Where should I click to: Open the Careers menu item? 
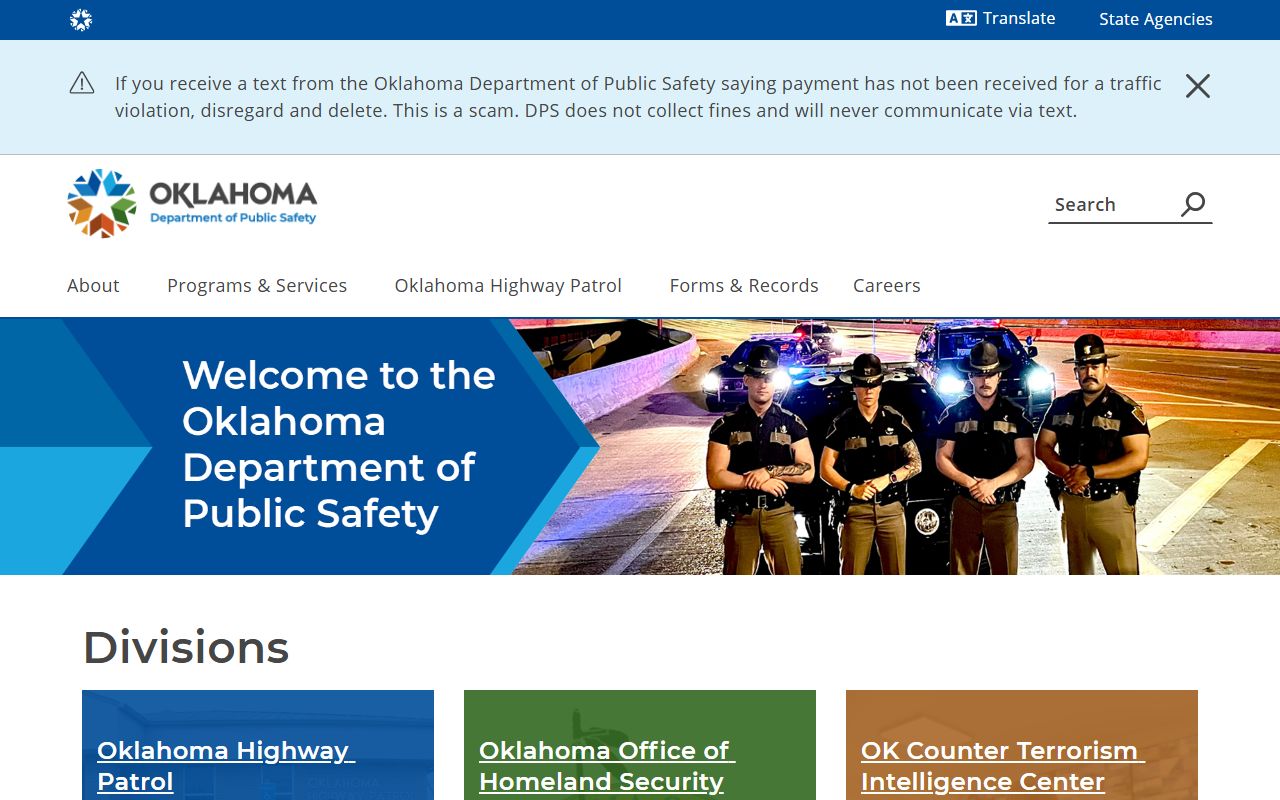[886, 285]
